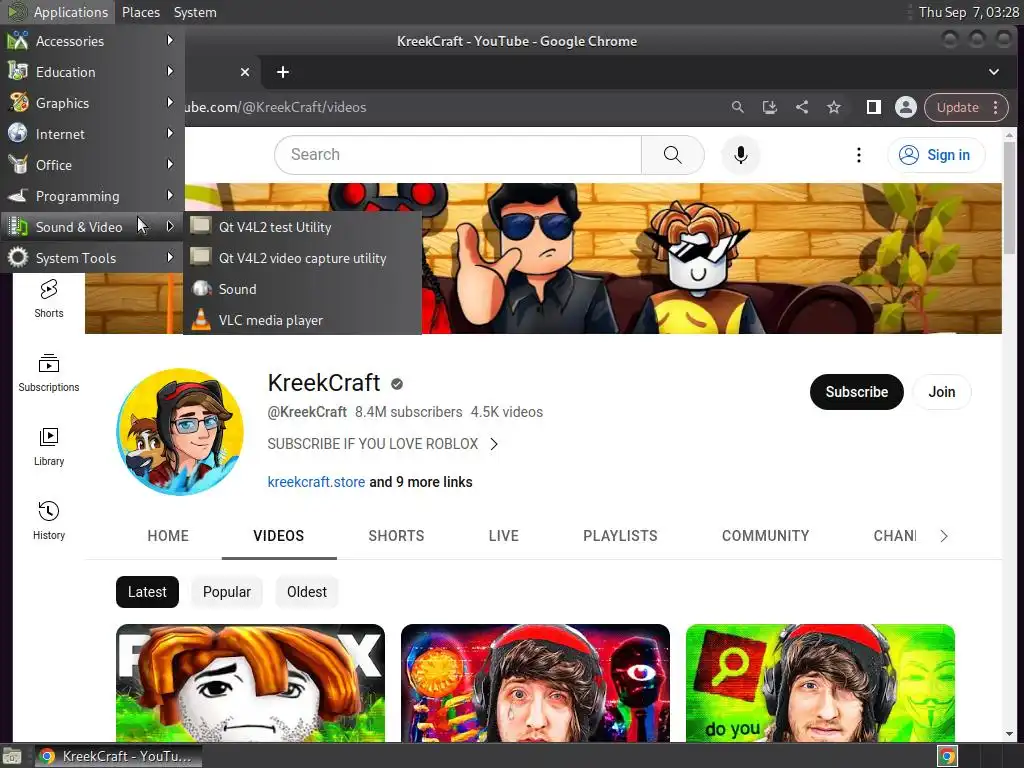The width and height of the screenshot is (1024, 768).
Task: Switch to the LIVE channel tab
Action: [x=504, y=536]
